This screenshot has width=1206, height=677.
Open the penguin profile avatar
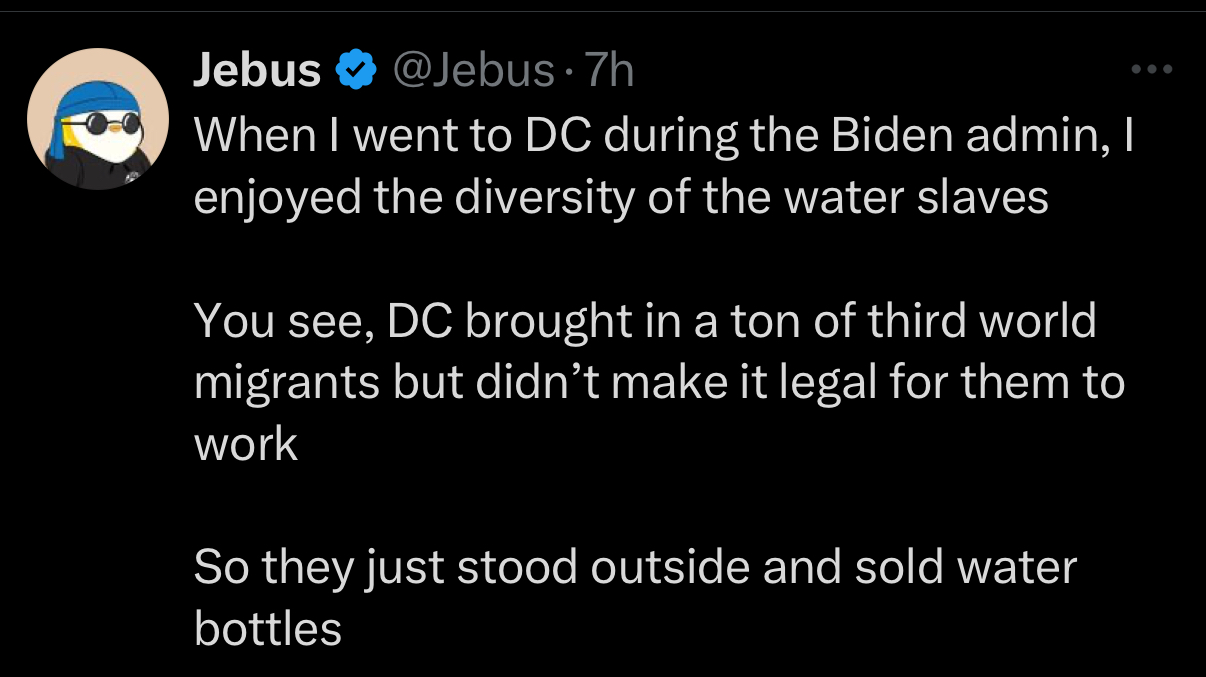[97, 122]
